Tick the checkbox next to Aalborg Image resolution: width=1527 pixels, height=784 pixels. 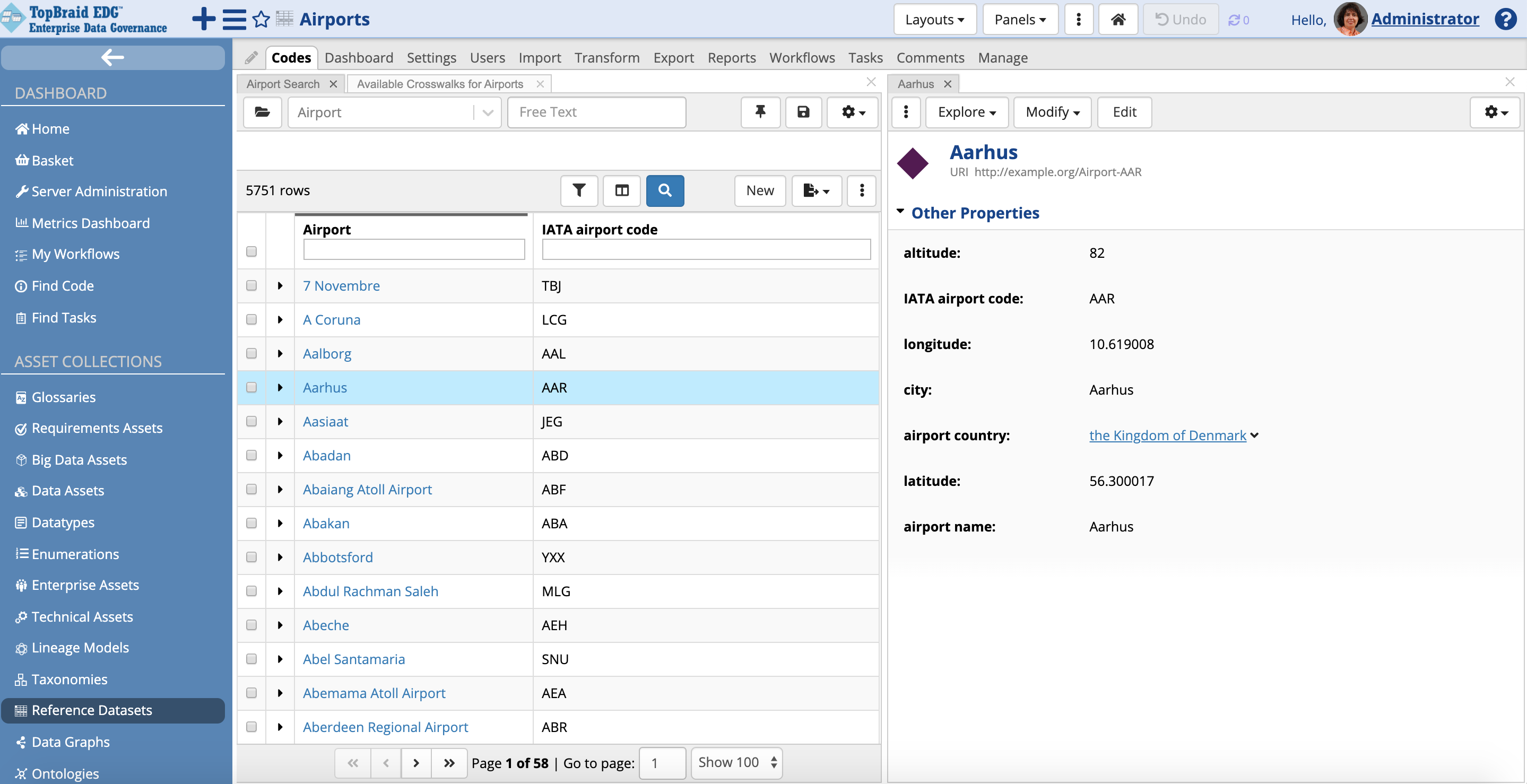[x=251, y=354]
